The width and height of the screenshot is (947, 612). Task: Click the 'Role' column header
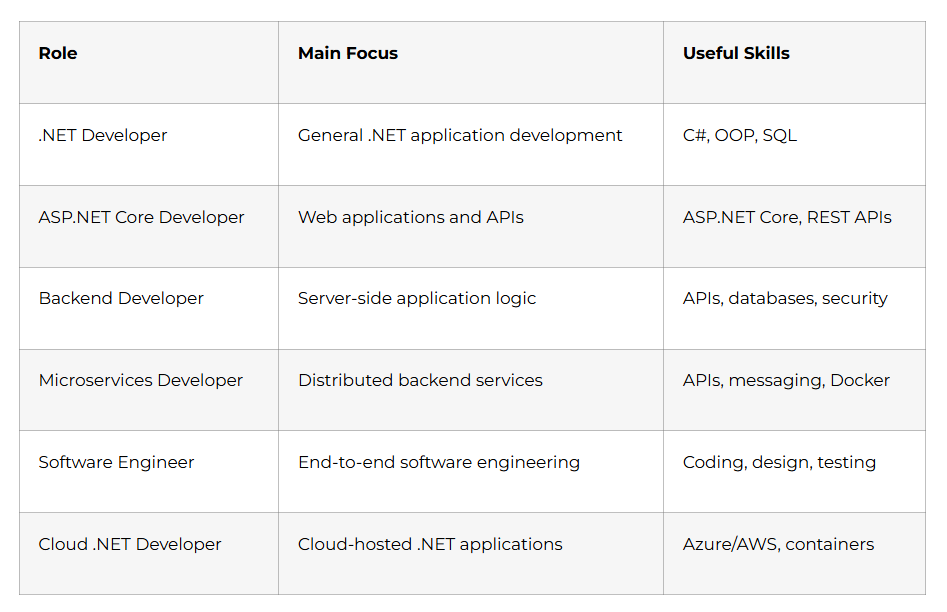[x=149, y=62]
